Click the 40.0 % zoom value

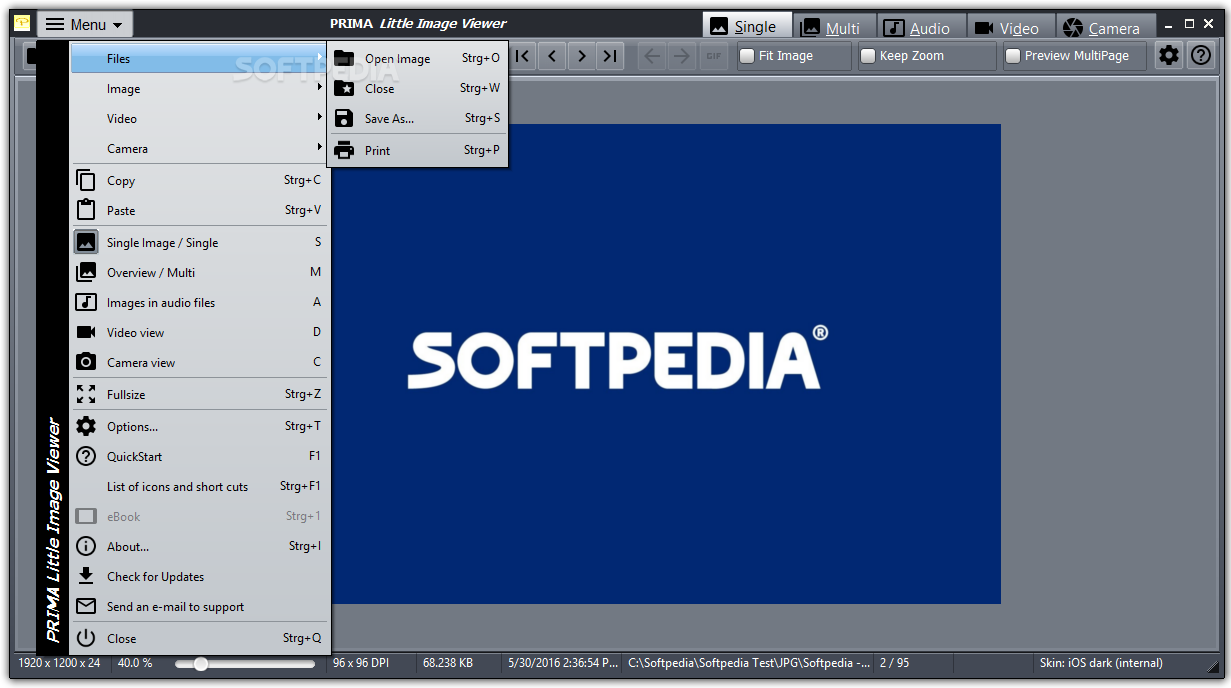pyautogui.click(x=135, y=663)
